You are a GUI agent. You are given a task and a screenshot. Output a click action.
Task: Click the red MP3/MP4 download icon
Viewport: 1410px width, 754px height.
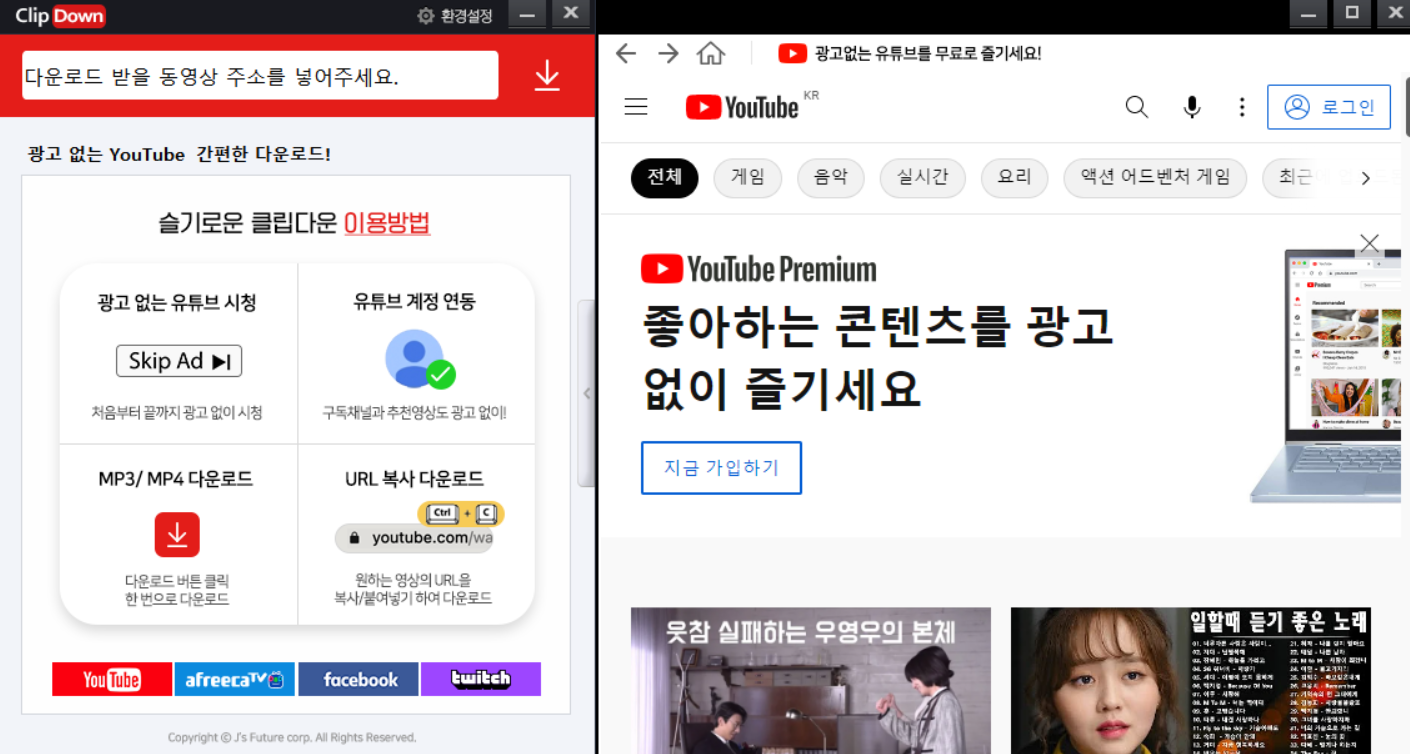(x=177, y=535)
